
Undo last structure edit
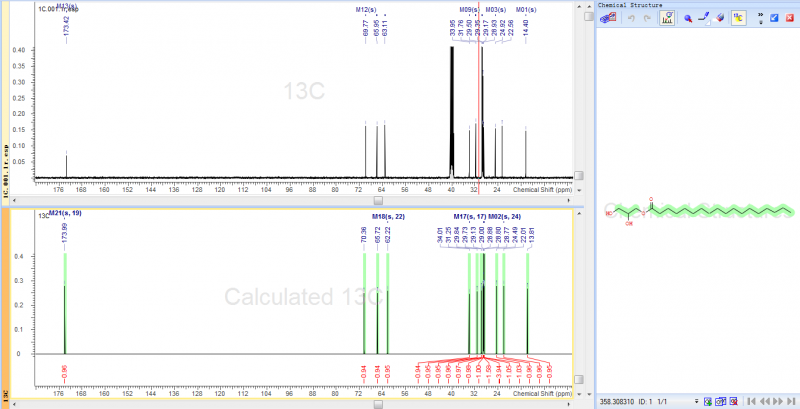(631, 18)
